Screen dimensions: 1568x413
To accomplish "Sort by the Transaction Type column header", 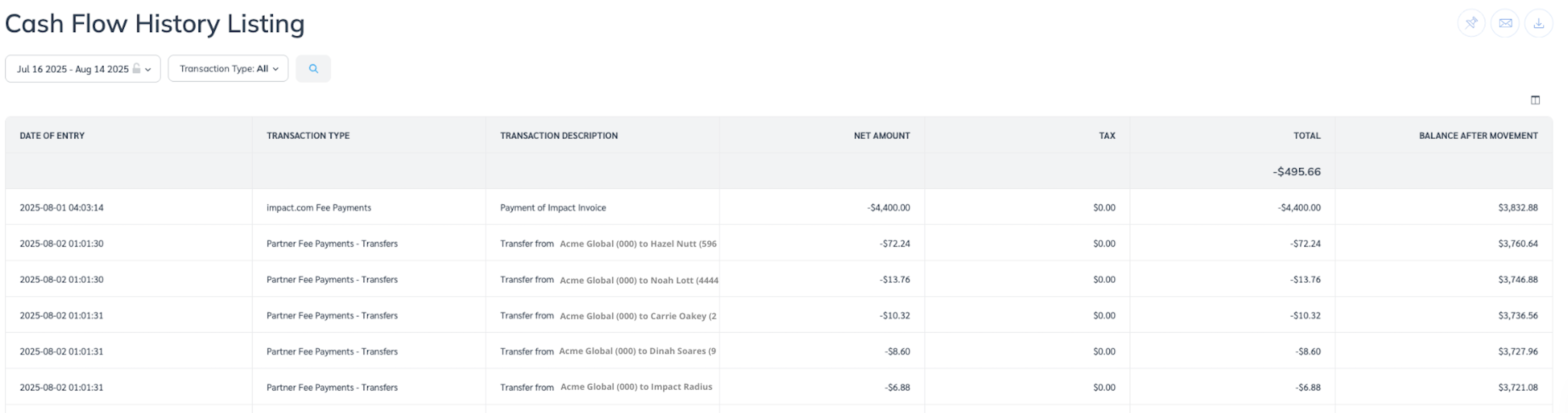I will [308, 136].
